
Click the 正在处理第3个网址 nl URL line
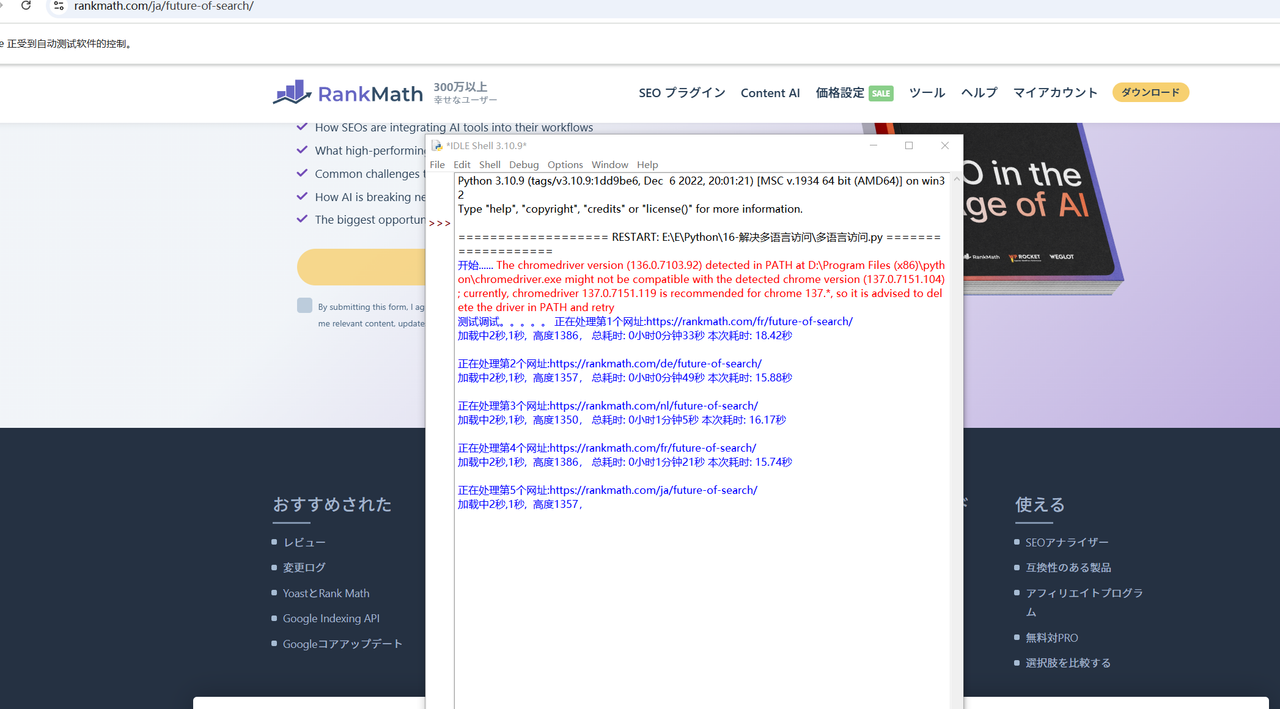(x=608, y=405)
